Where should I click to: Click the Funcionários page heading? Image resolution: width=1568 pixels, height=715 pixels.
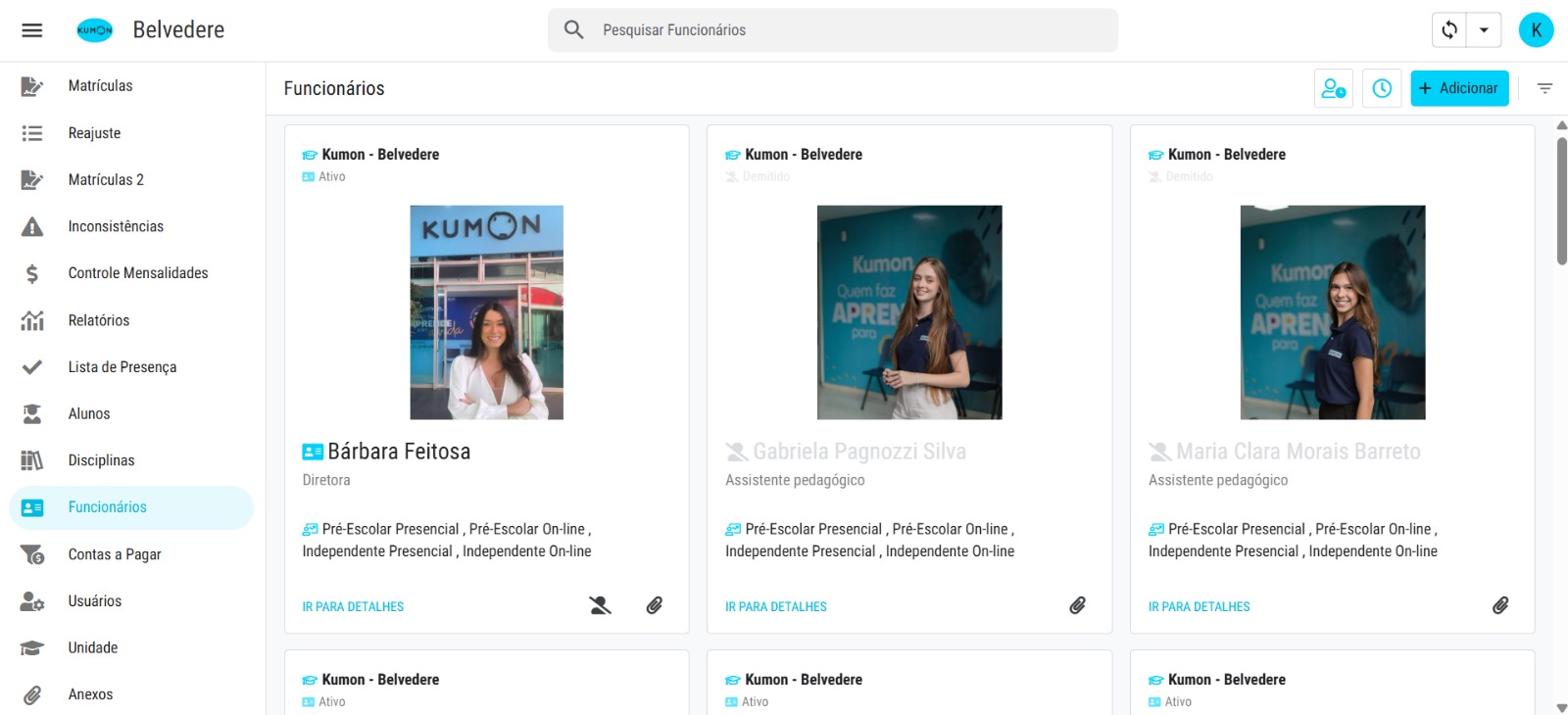tap(334, 88)
